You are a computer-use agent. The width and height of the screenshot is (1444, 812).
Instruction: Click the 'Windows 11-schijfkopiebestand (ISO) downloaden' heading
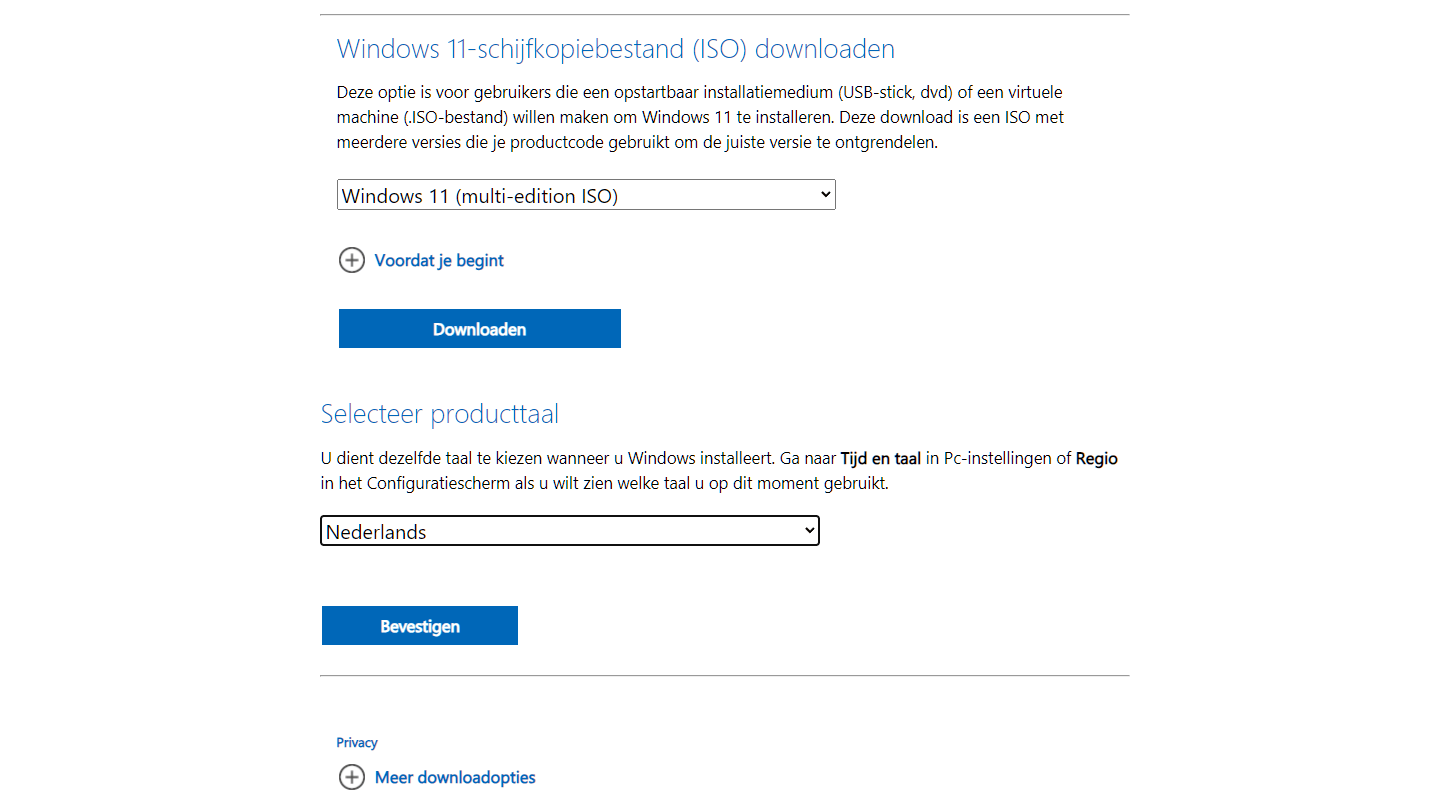615,49
